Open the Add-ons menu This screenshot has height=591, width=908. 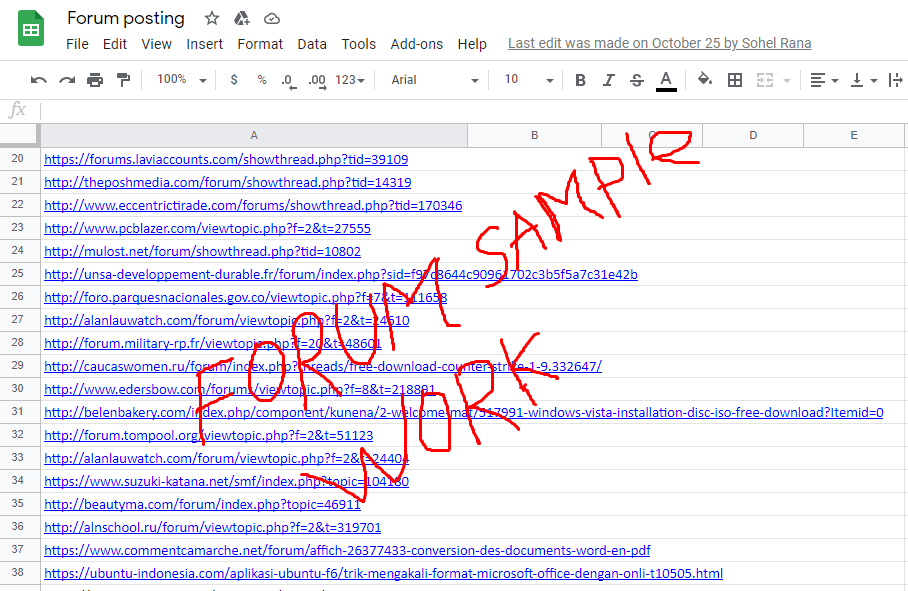click(x=416, y=44)
